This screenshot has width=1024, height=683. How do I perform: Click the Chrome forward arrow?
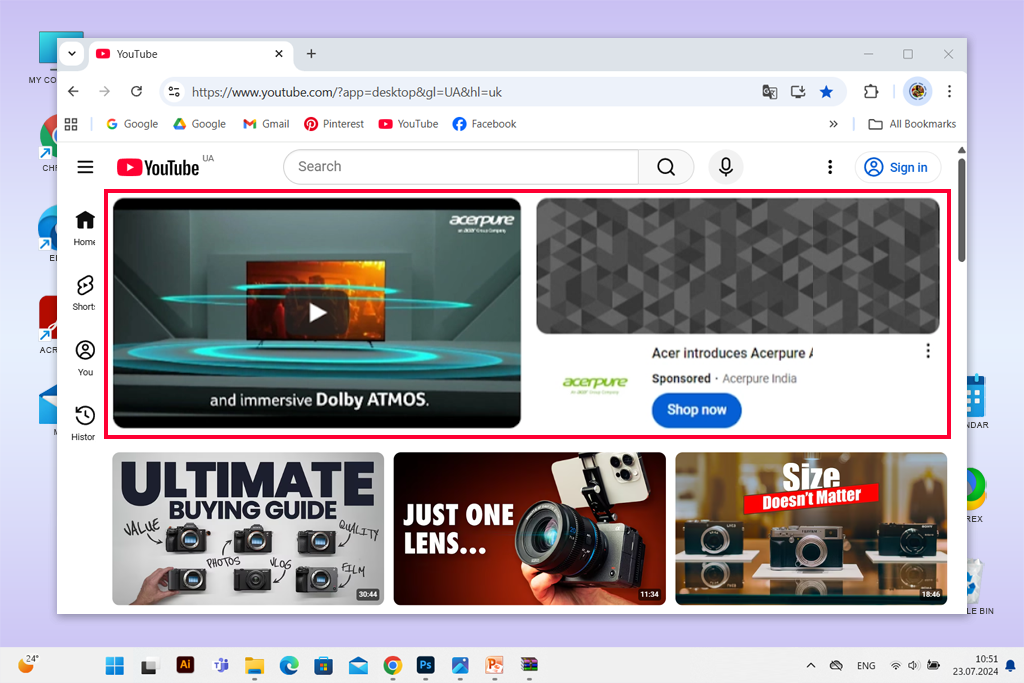(104, 91)
